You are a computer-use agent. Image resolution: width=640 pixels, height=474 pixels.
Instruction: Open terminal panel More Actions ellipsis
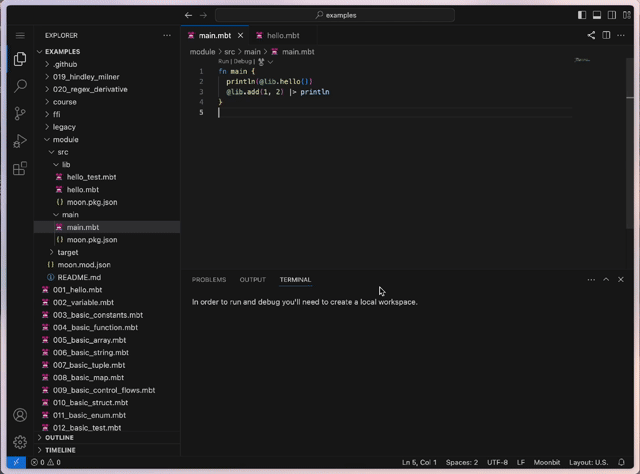click(591, 280)
